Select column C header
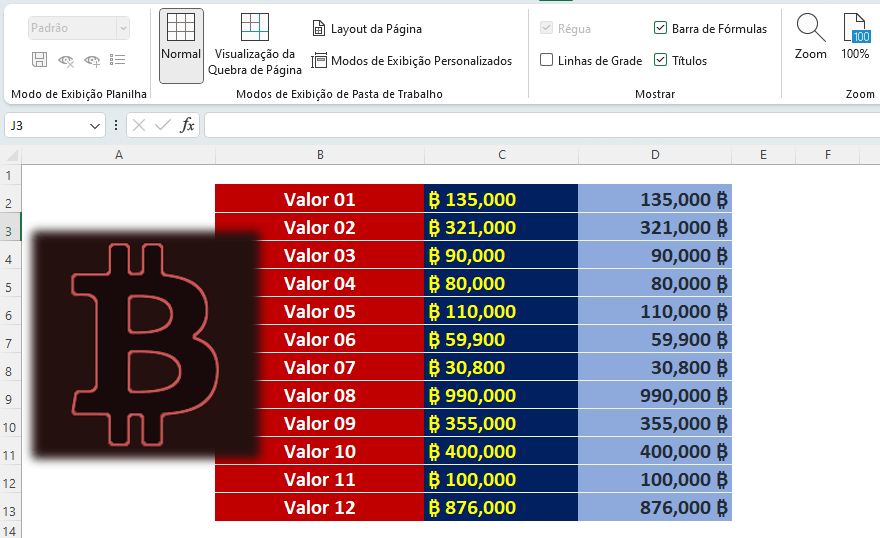 pyautogui.click(x=502, y=155)
